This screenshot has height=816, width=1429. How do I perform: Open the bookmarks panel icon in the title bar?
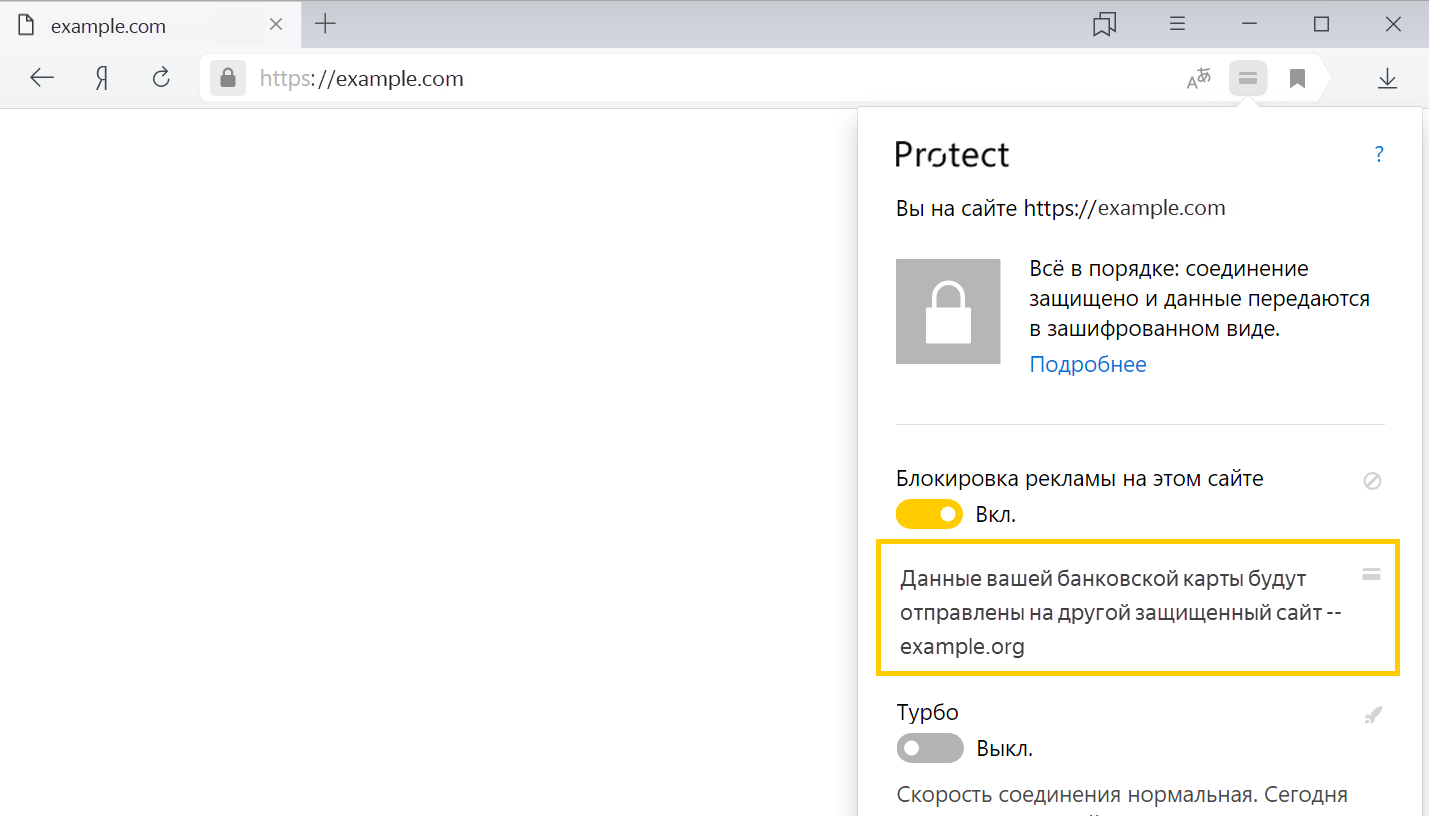(1104, 24)
